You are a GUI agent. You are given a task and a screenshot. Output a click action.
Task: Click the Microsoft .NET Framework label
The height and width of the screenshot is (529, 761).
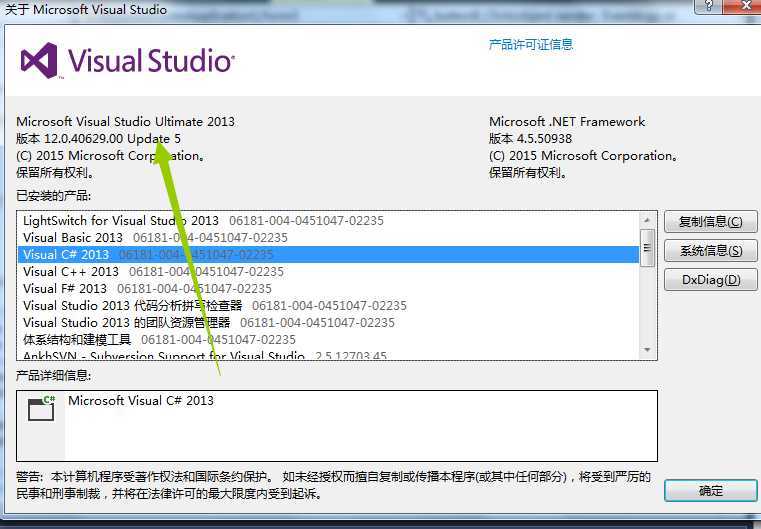[x=567, y=122]
